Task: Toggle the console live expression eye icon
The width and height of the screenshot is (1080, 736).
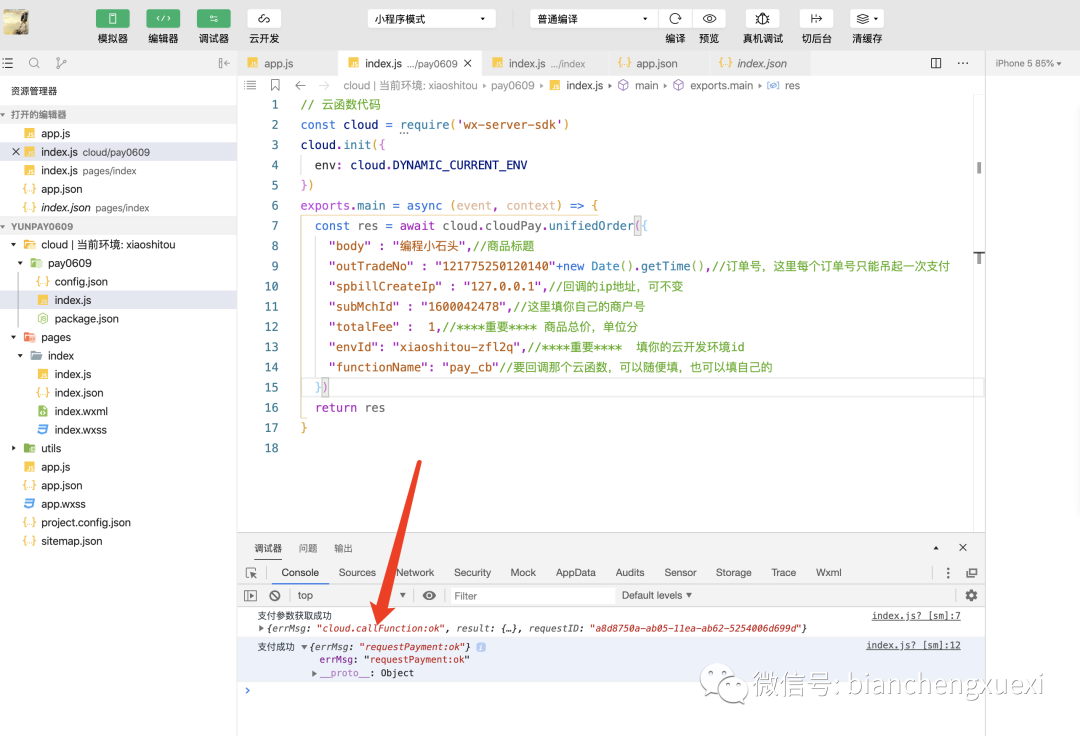Action: pos(429,596)
